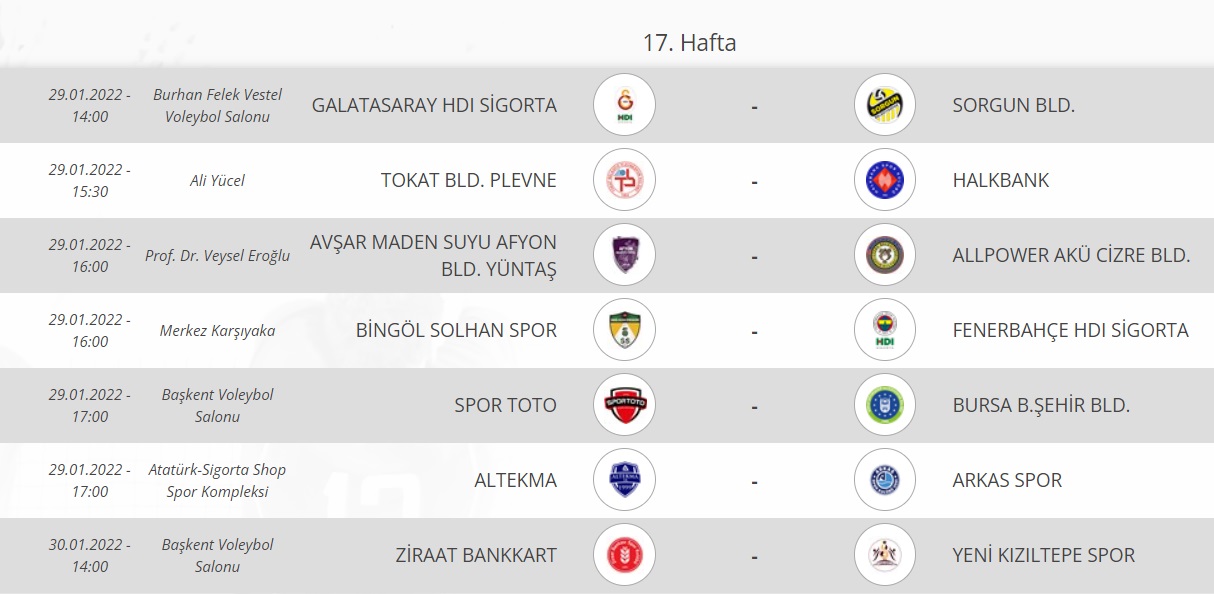Select the Halkbank club logo

point(885,180)
